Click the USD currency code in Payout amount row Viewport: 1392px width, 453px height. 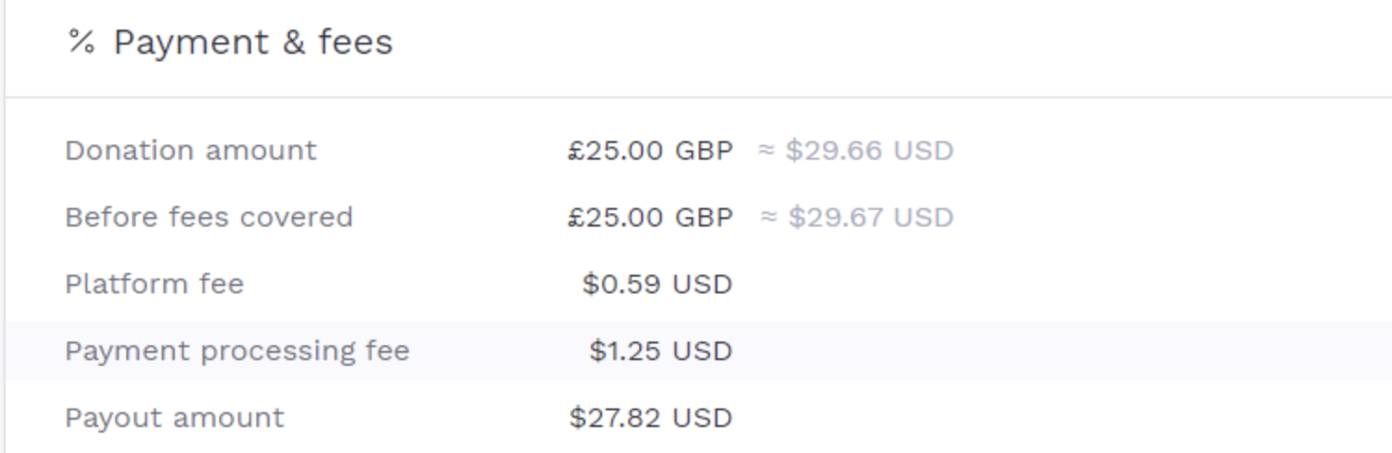click(702, 418)
